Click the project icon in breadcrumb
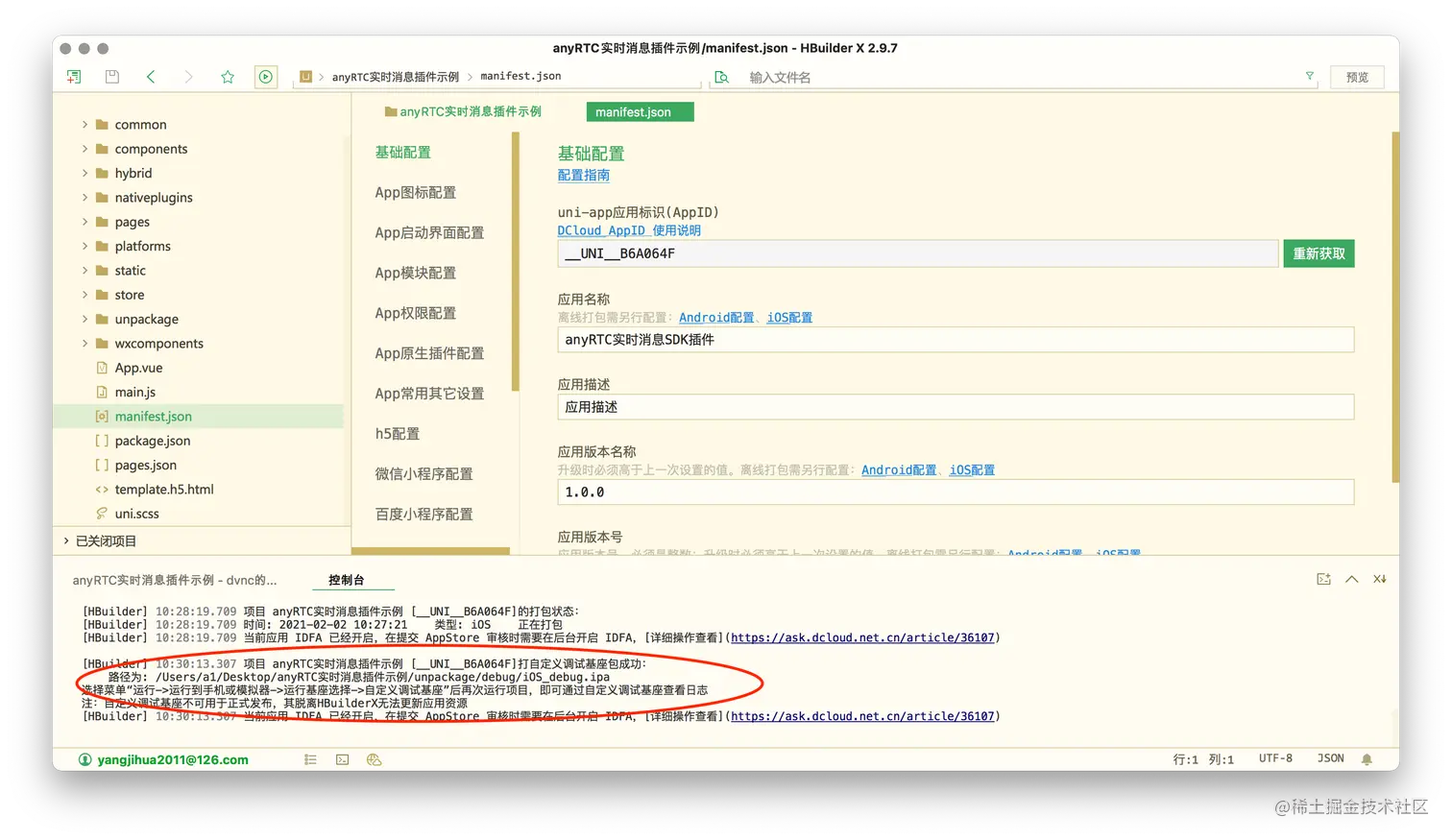This screenshot has height=840, width=1452. coord(305,77)
